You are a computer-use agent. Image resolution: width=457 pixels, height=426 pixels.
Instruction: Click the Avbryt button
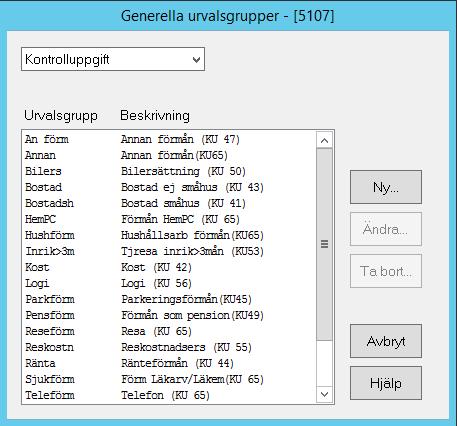point(386,341)
